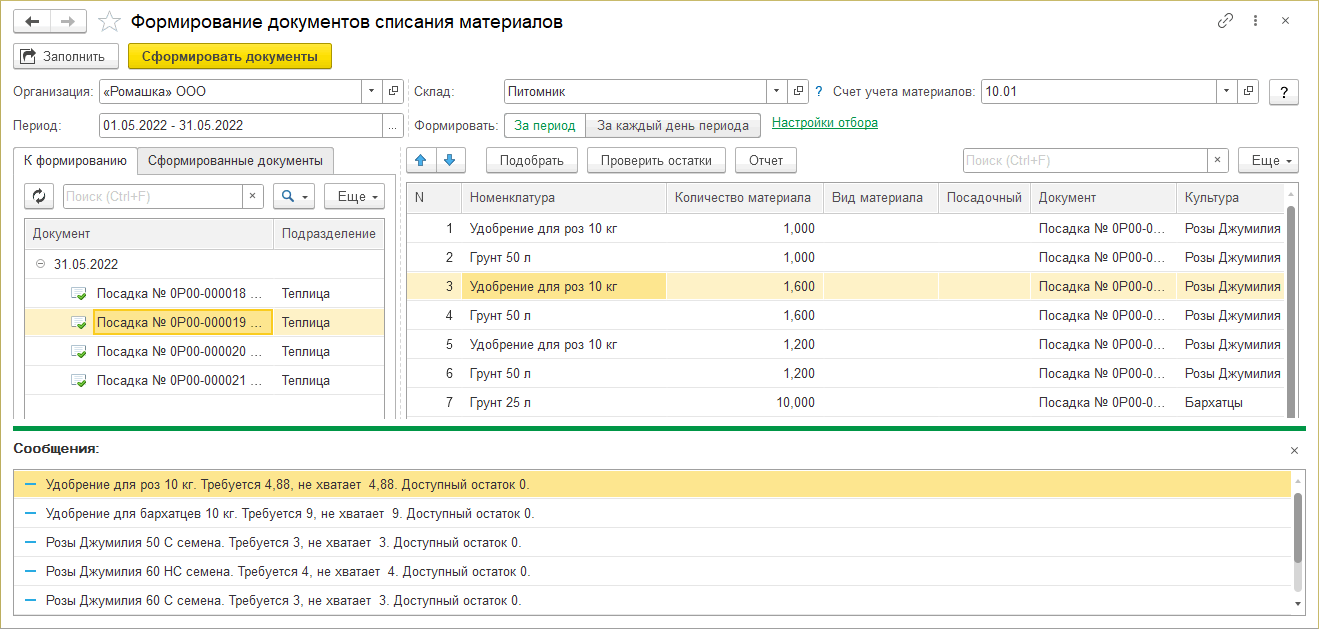Switch to 'За каждый день периода' mode
This screenshot has width=1319, height=629.
tap(672, 125)
